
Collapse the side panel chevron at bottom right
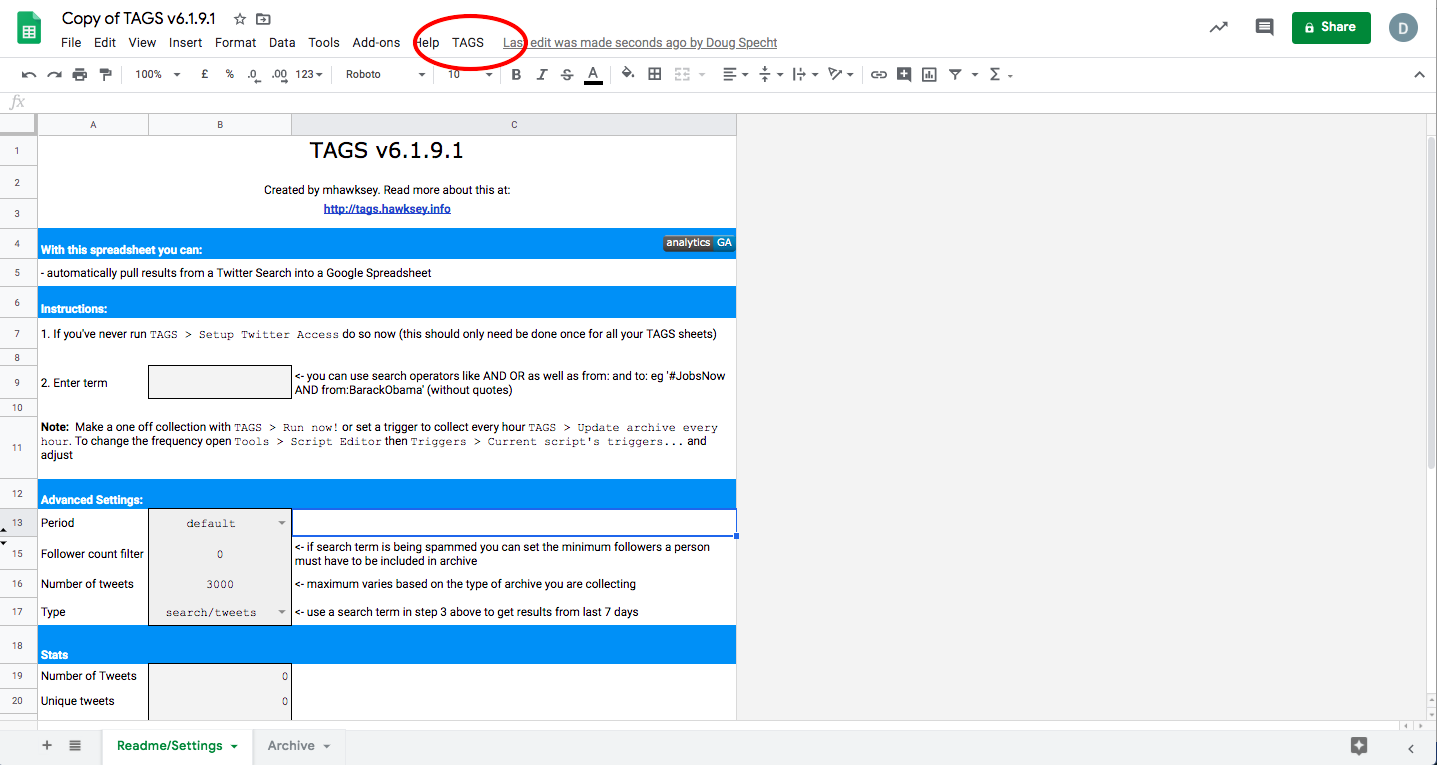1411,747
